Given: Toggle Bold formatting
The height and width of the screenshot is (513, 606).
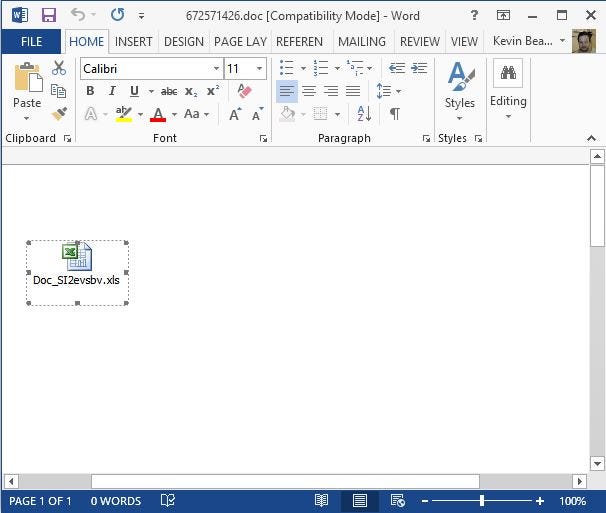Looking at the screenshot, I should click(90, 91).
